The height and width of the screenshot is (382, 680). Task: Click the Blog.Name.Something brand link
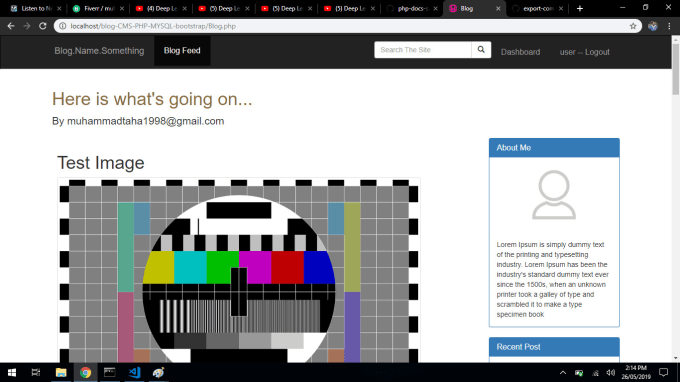coord(99,51)
